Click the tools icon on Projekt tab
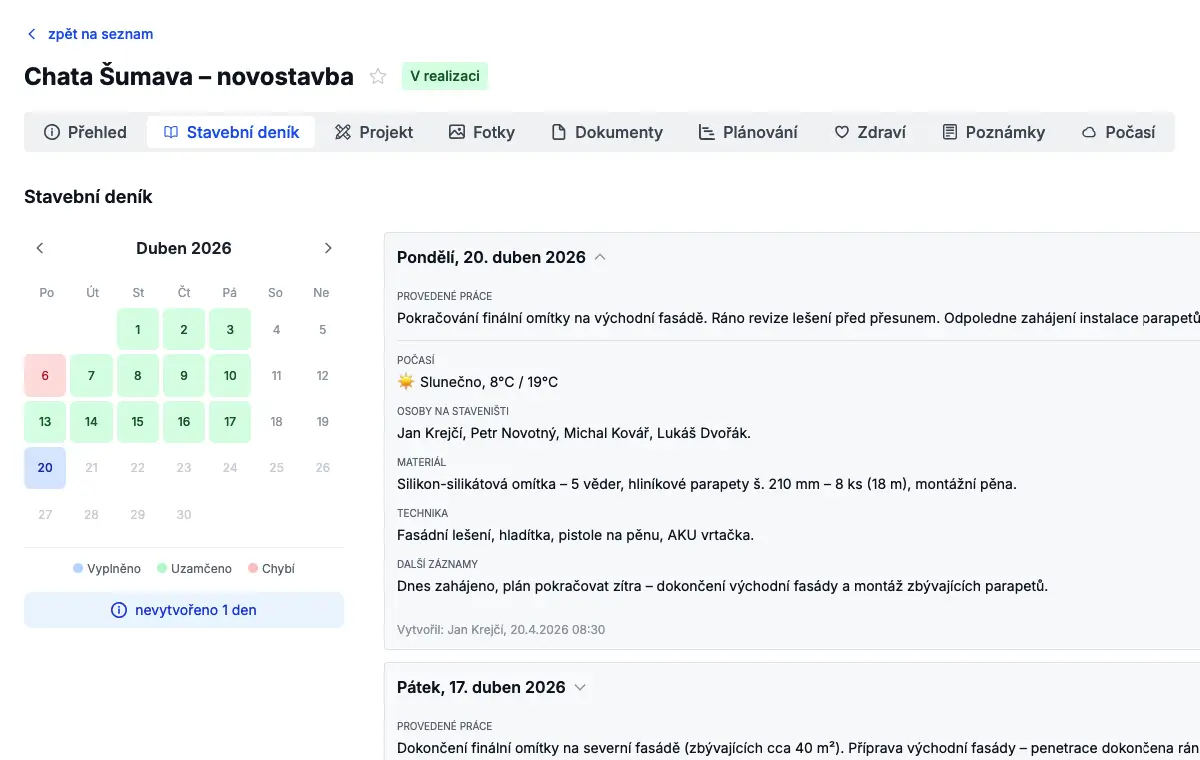The height and width of the screenshot is (760, 1200). coord(343,132)
